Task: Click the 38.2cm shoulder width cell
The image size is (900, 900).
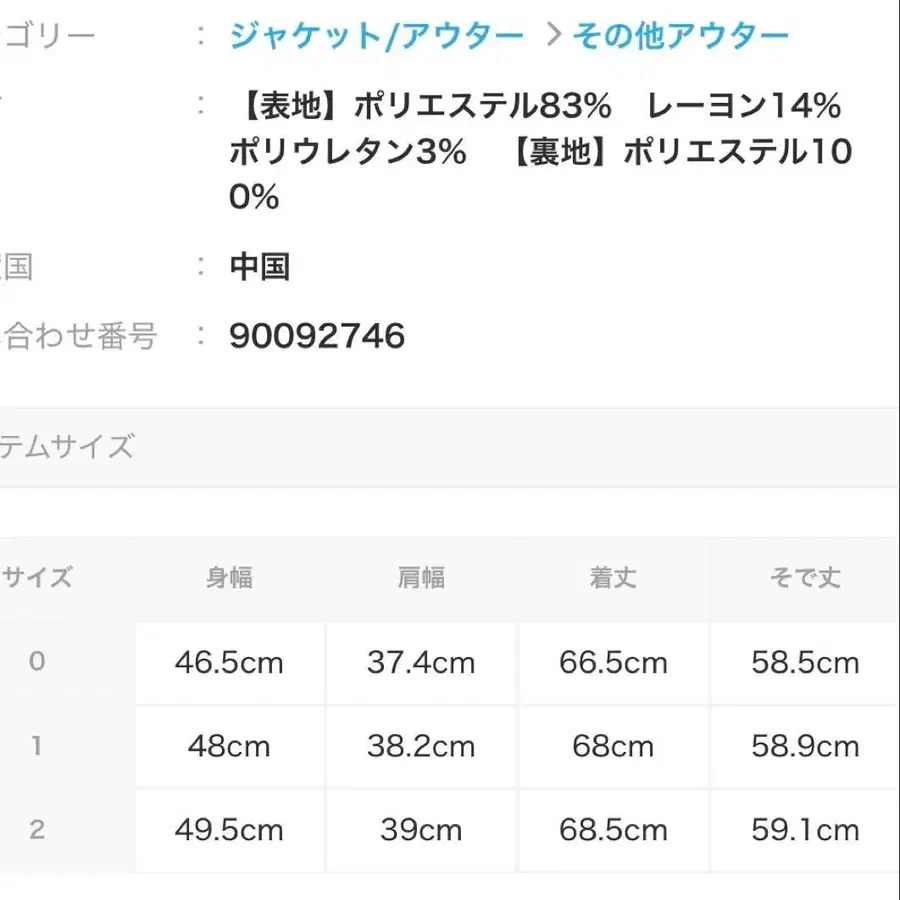Action: [x=420, y=747]
